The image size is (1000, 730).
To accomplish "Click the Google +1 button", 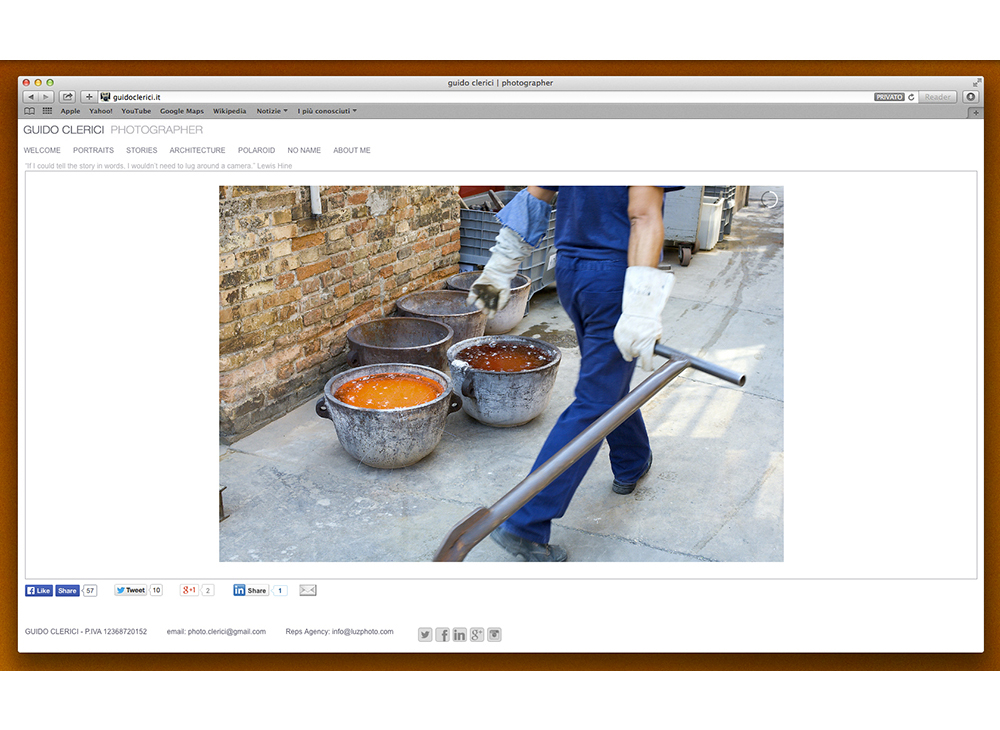I will 189,590.
